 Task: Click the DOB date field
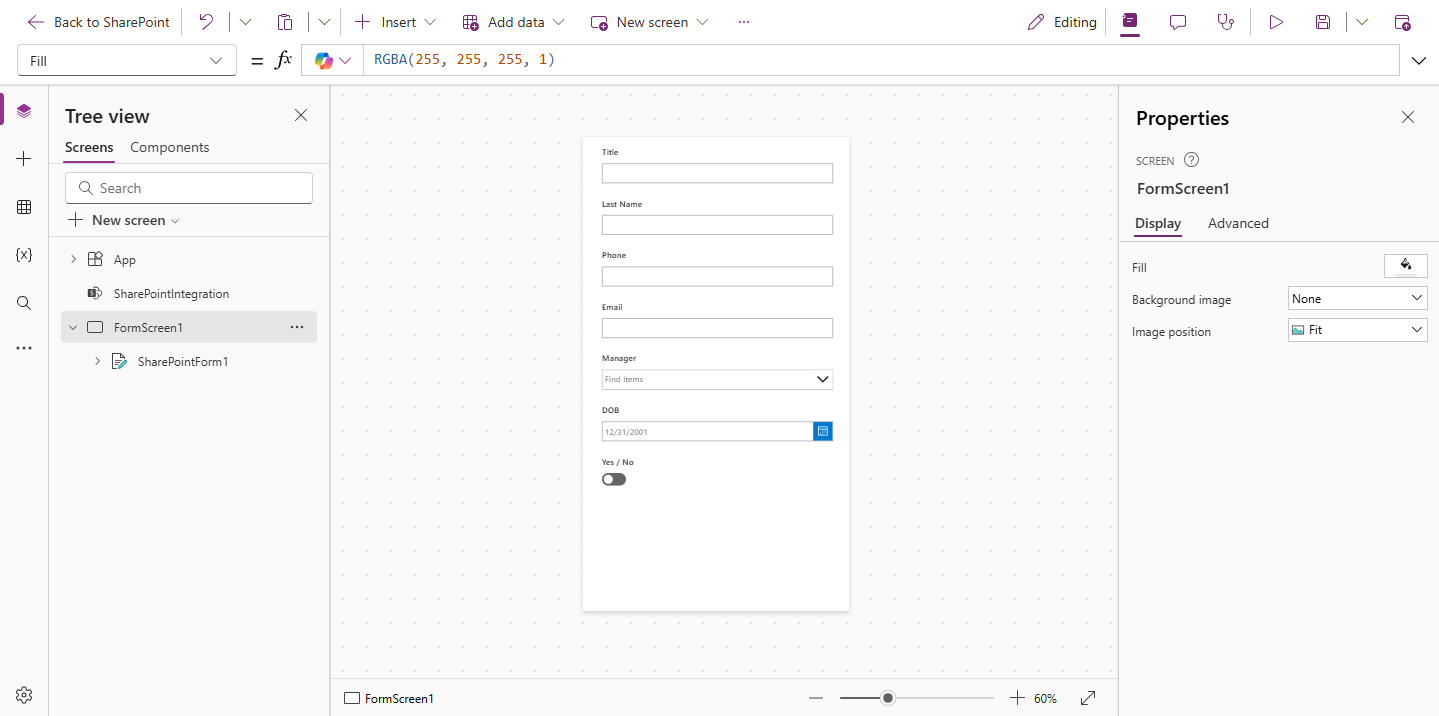(x=707, y=432)
